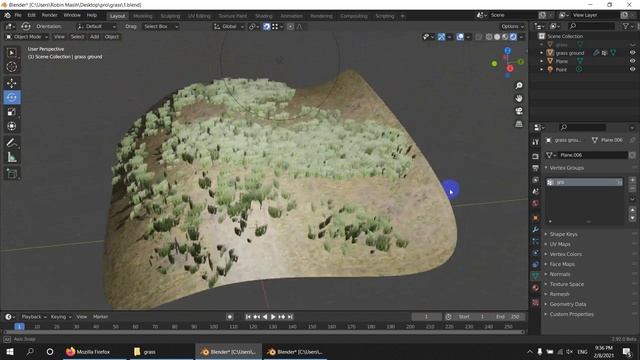Select the Annotate pencil tool
Image resolution: width=640 pixels, height=360 pixels.
point(12,143)
